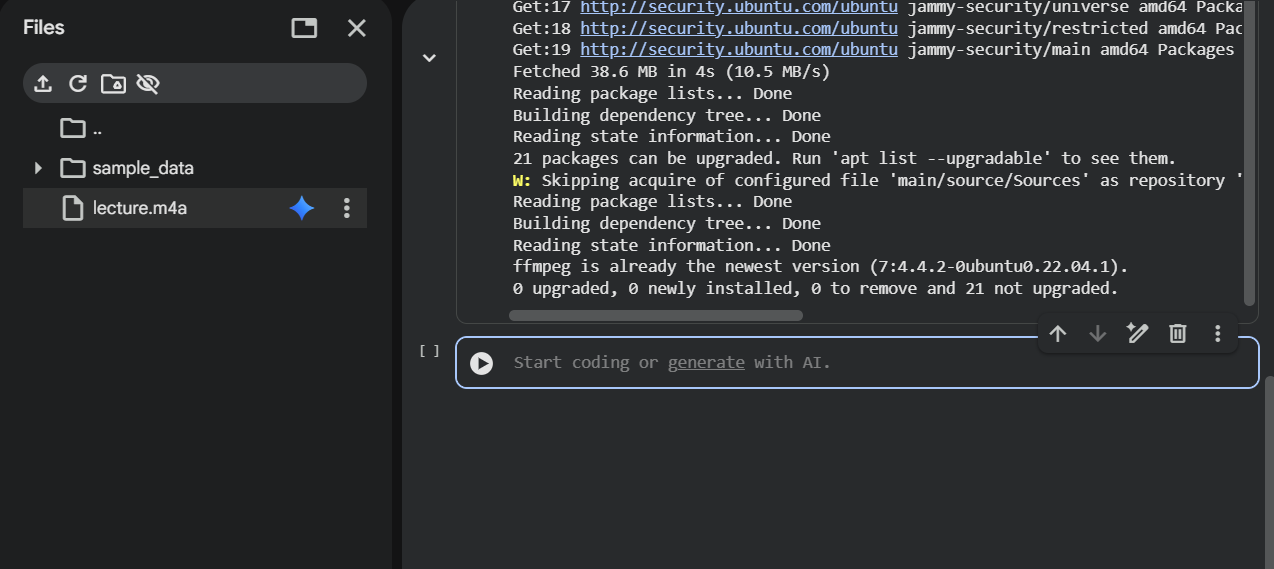Click the notebook page scrollbar
Screen dimensions: 1274x569
point(1269,472)
